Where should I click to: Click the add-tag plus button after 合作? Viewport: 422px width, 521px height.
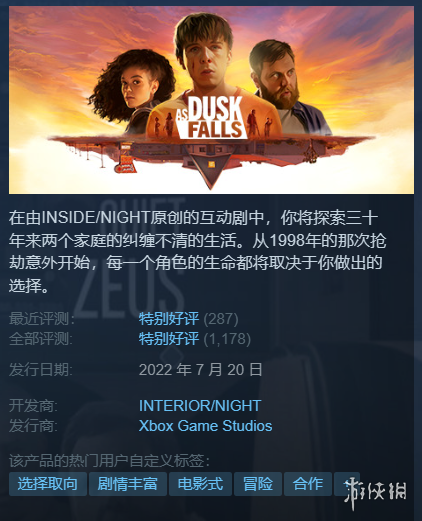(347, 484)
